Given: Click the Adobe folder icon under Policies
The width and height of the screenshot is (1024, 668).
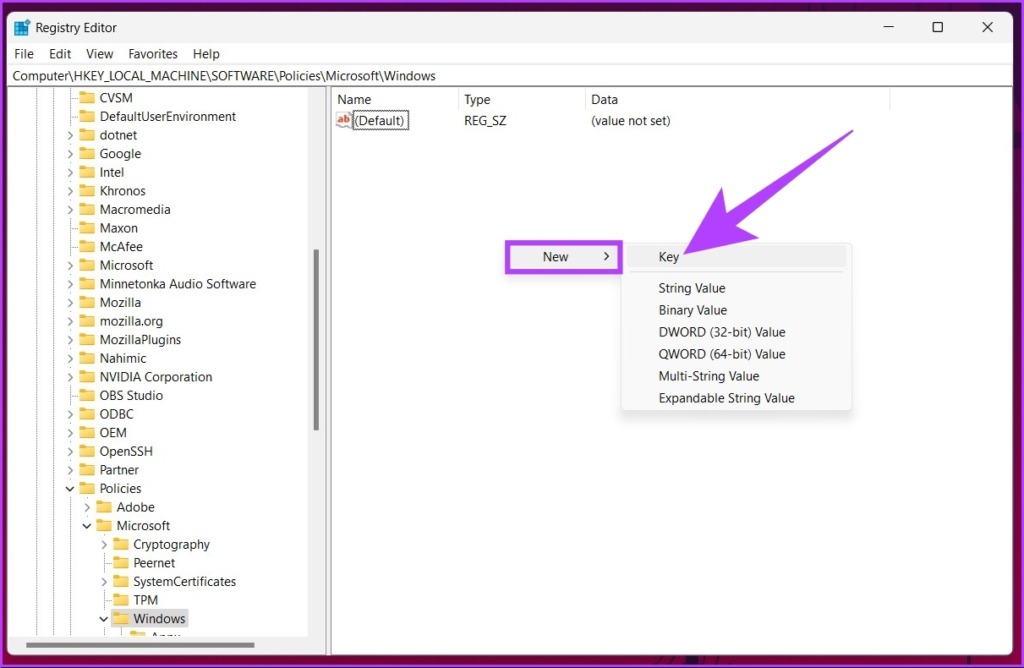Looking at the screenshot, I should click(x=104, y=507).
